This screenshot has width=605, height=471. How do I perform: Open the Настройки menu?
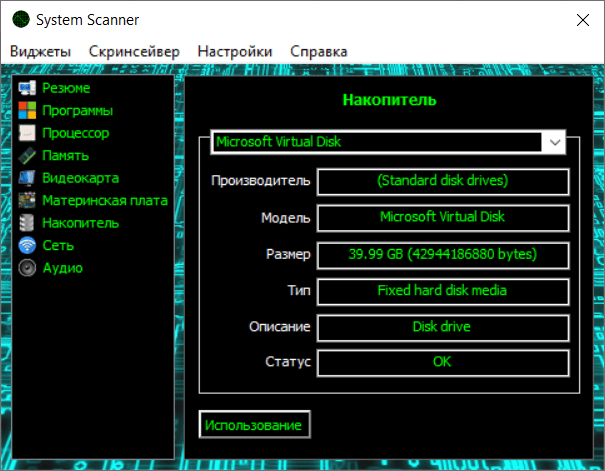tap(235, 51)
